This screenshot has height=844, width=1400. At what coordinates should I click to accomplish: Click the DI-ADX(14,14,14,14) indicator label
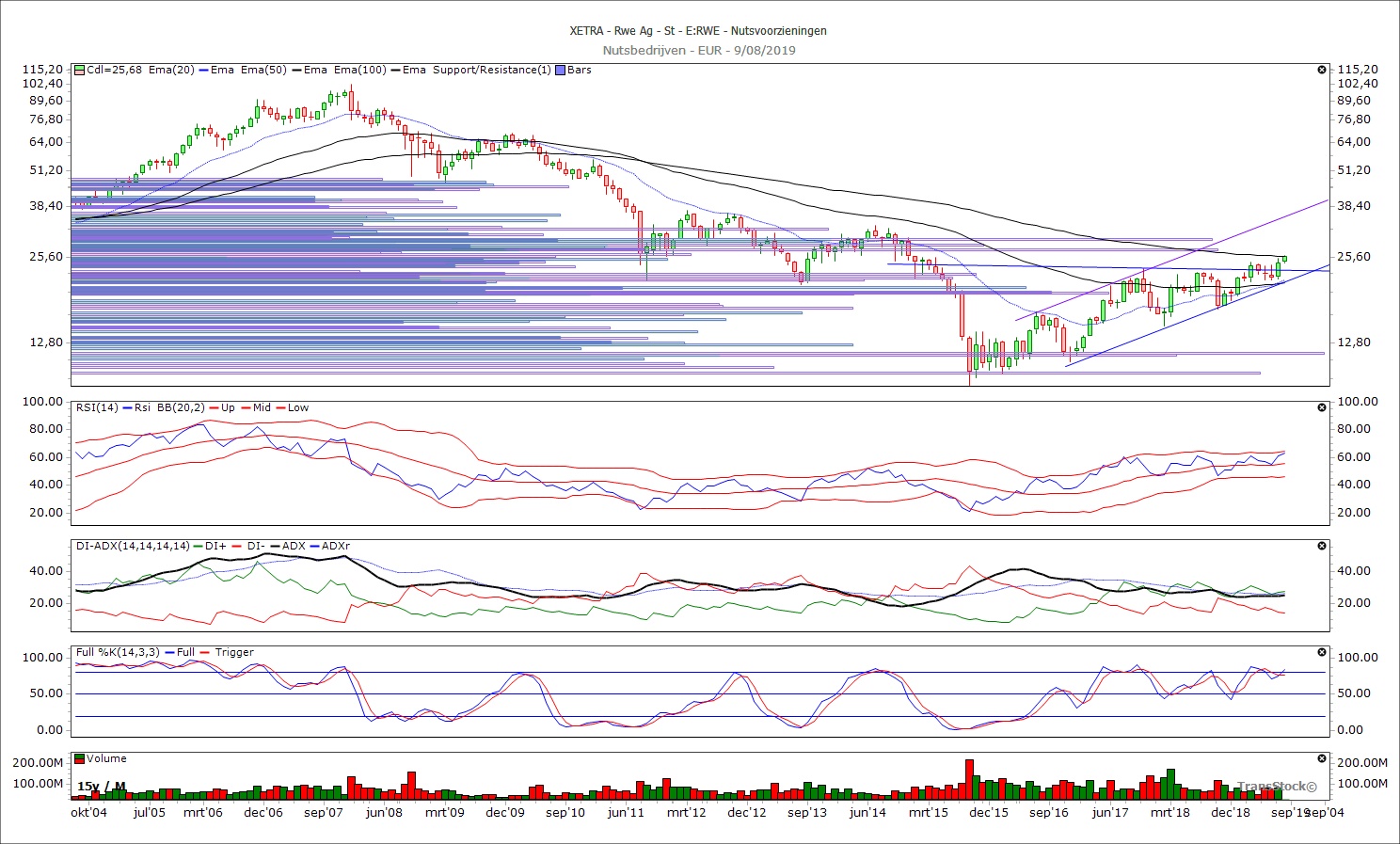[133, 546]
